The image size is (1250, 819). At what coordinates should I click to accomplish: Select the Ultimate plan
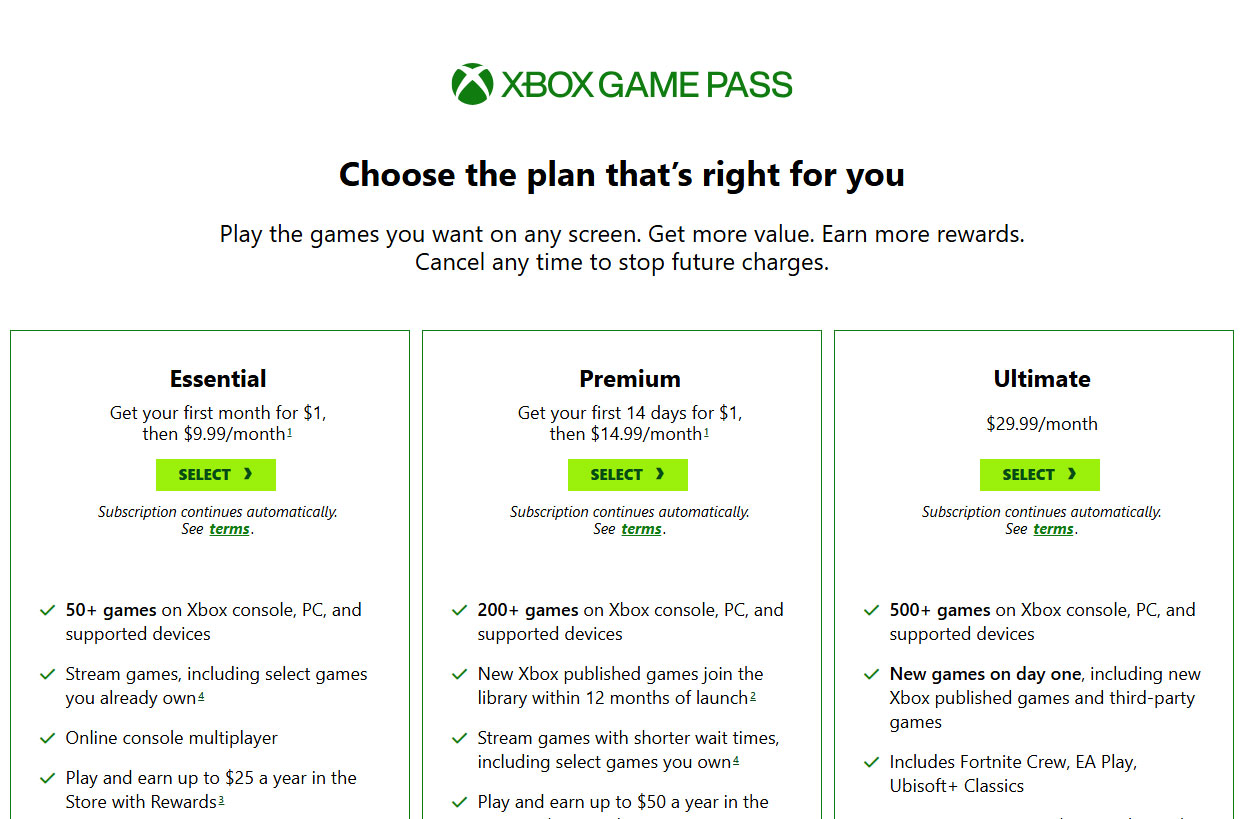pyautogui.click(x=1039, y=474)
